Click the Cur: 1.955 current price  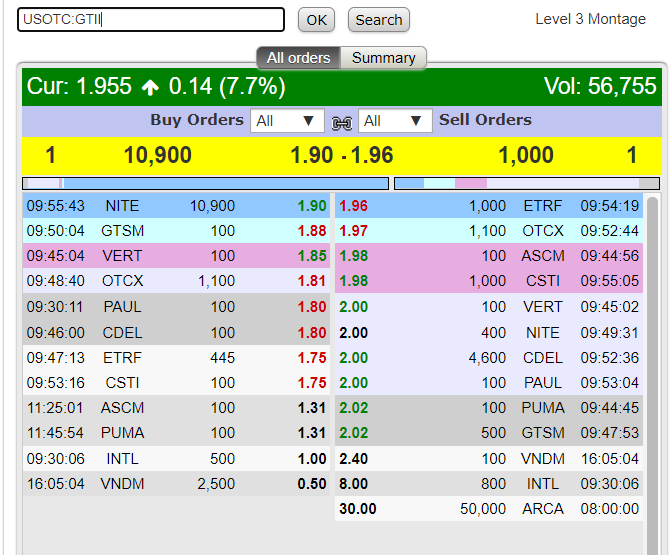[79, 86]
